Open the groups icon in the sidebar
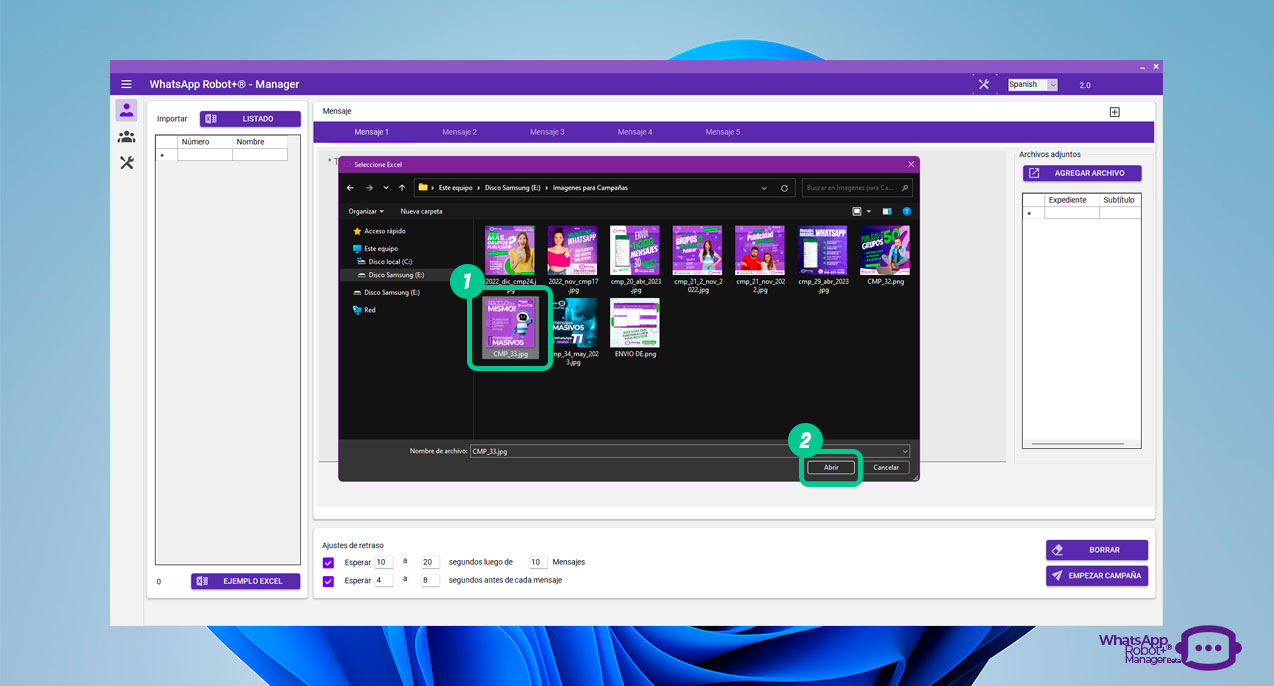The image size is (1274, 686). click(126, 136)
